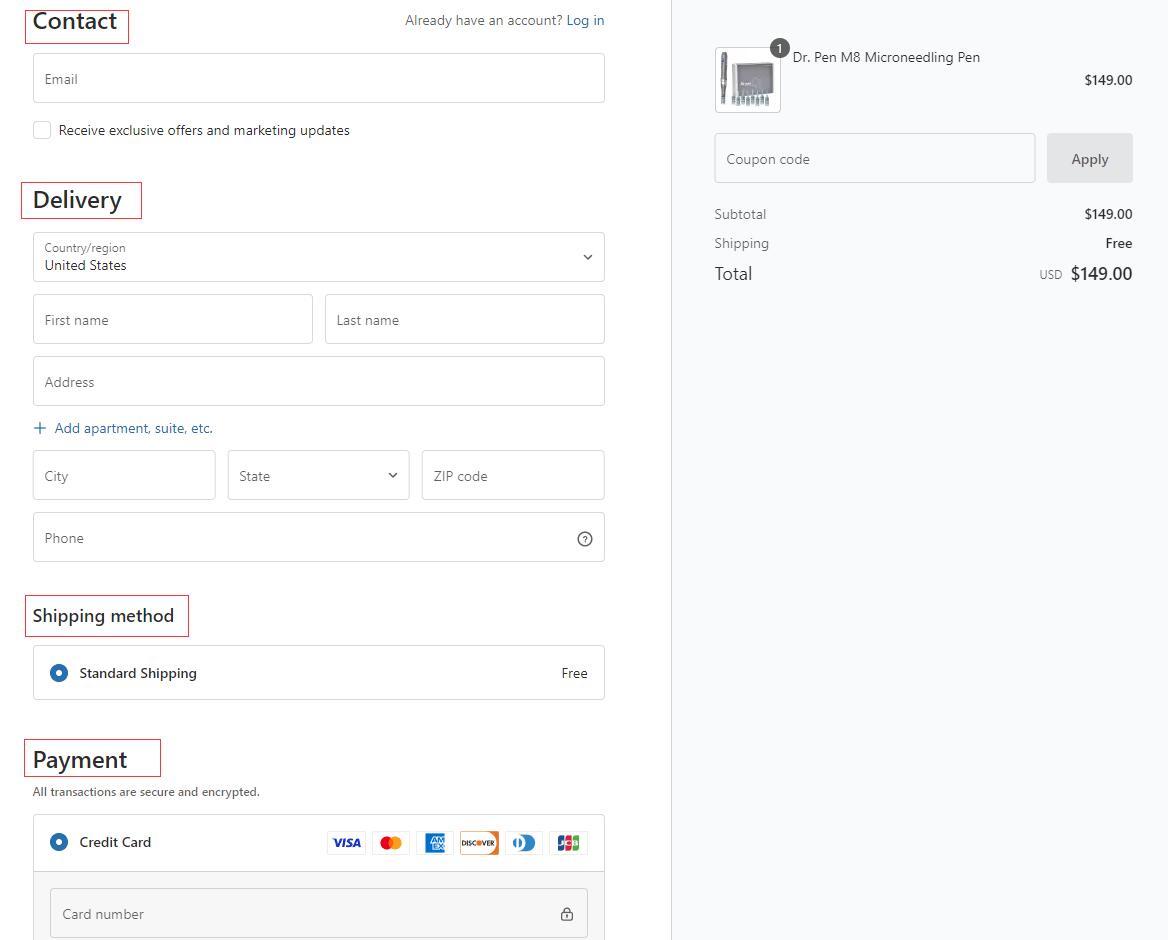Image resolution: width=1168 pixels, height=940 pixels.
Task: Click the card number lock icon
Action: click(567, 914)
